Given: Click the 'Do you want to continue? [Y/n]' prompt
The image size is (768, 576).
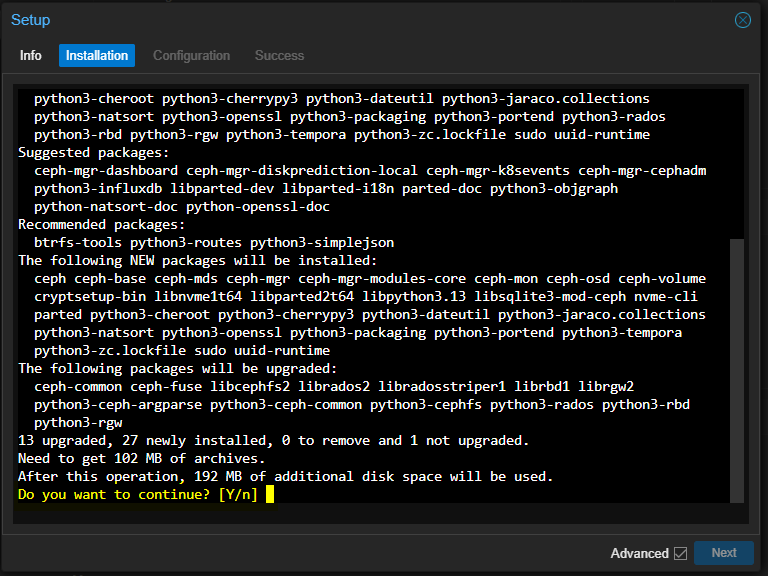Looking at the screenshot, I should tap(138, 494).
